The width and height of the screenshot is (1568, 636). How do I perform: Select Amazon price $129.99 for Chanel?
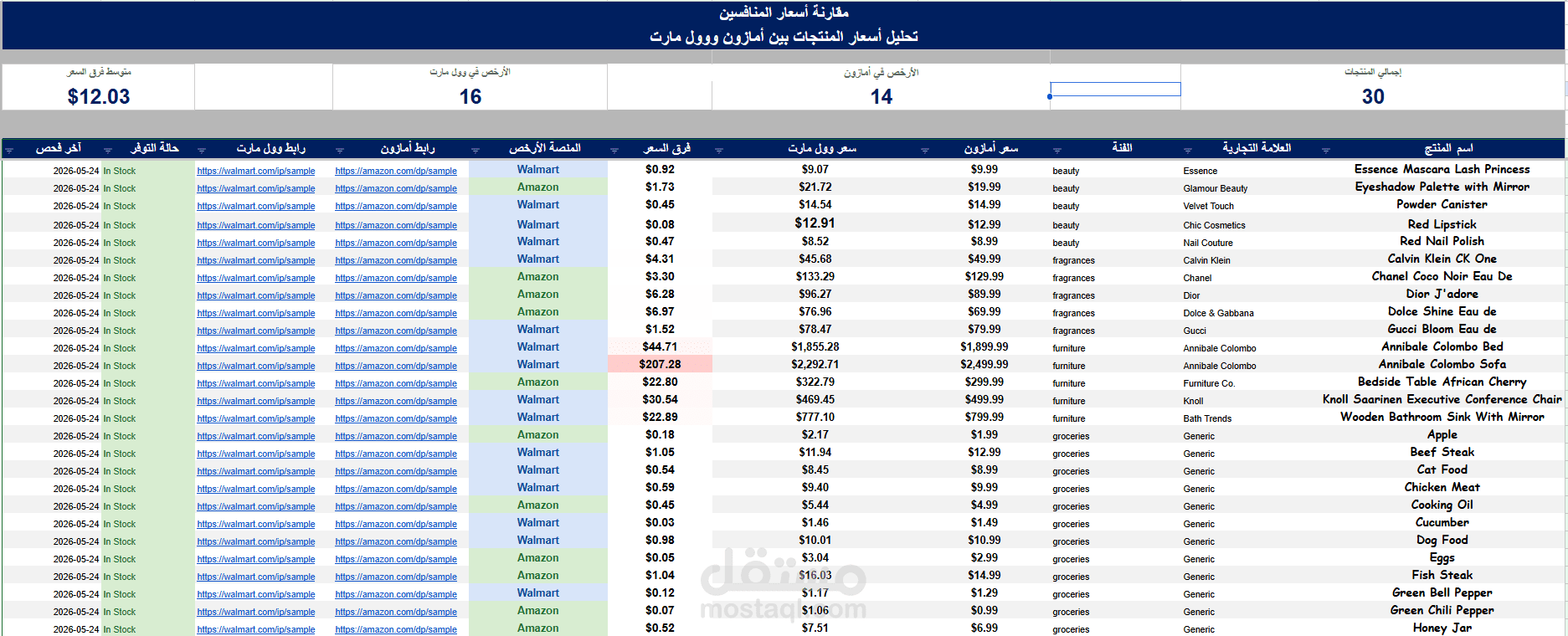pos(984,276)
